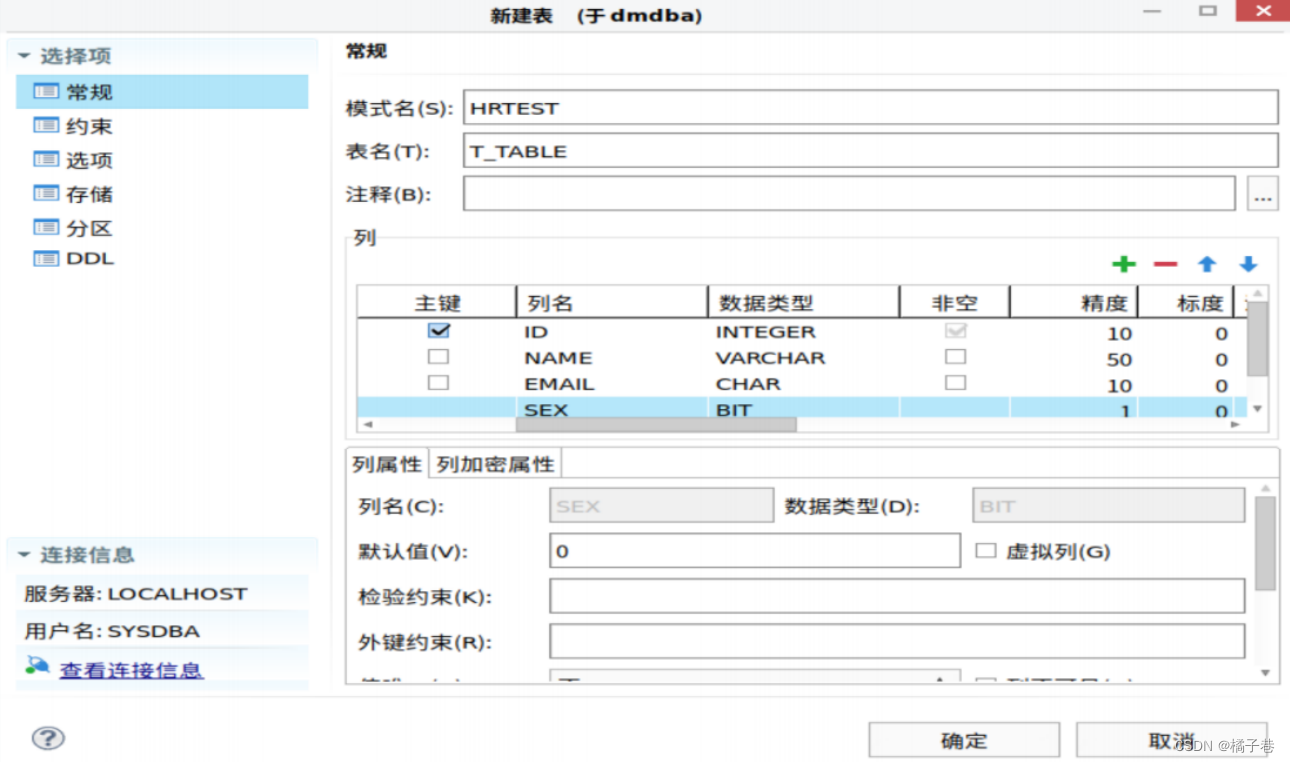The image size is (1290, 762).
Task: Move column up with the blue up arrow
Action: tap(1207, 264)
